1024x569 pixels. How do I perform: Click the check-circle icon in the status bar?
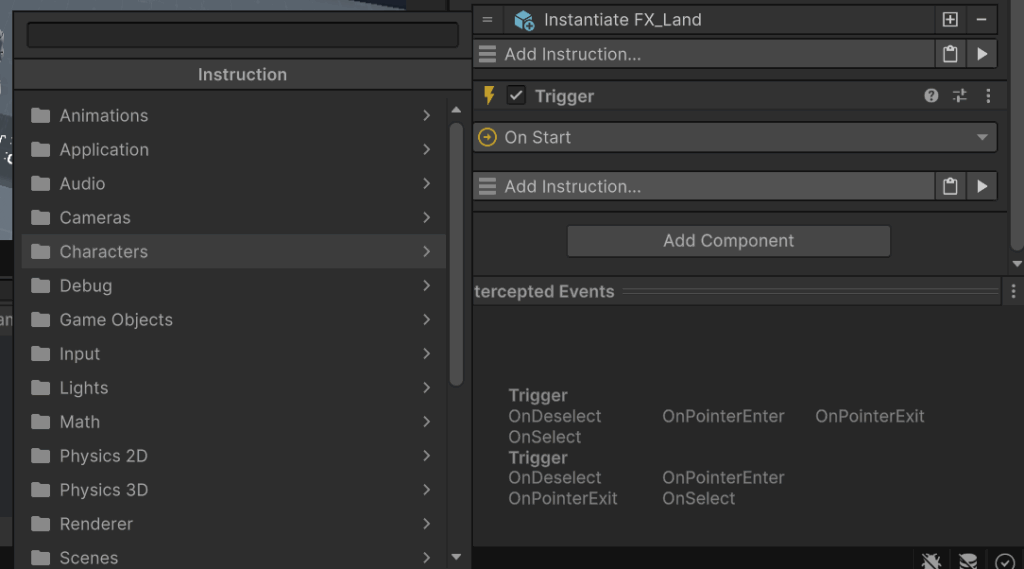pos(1005,561)
